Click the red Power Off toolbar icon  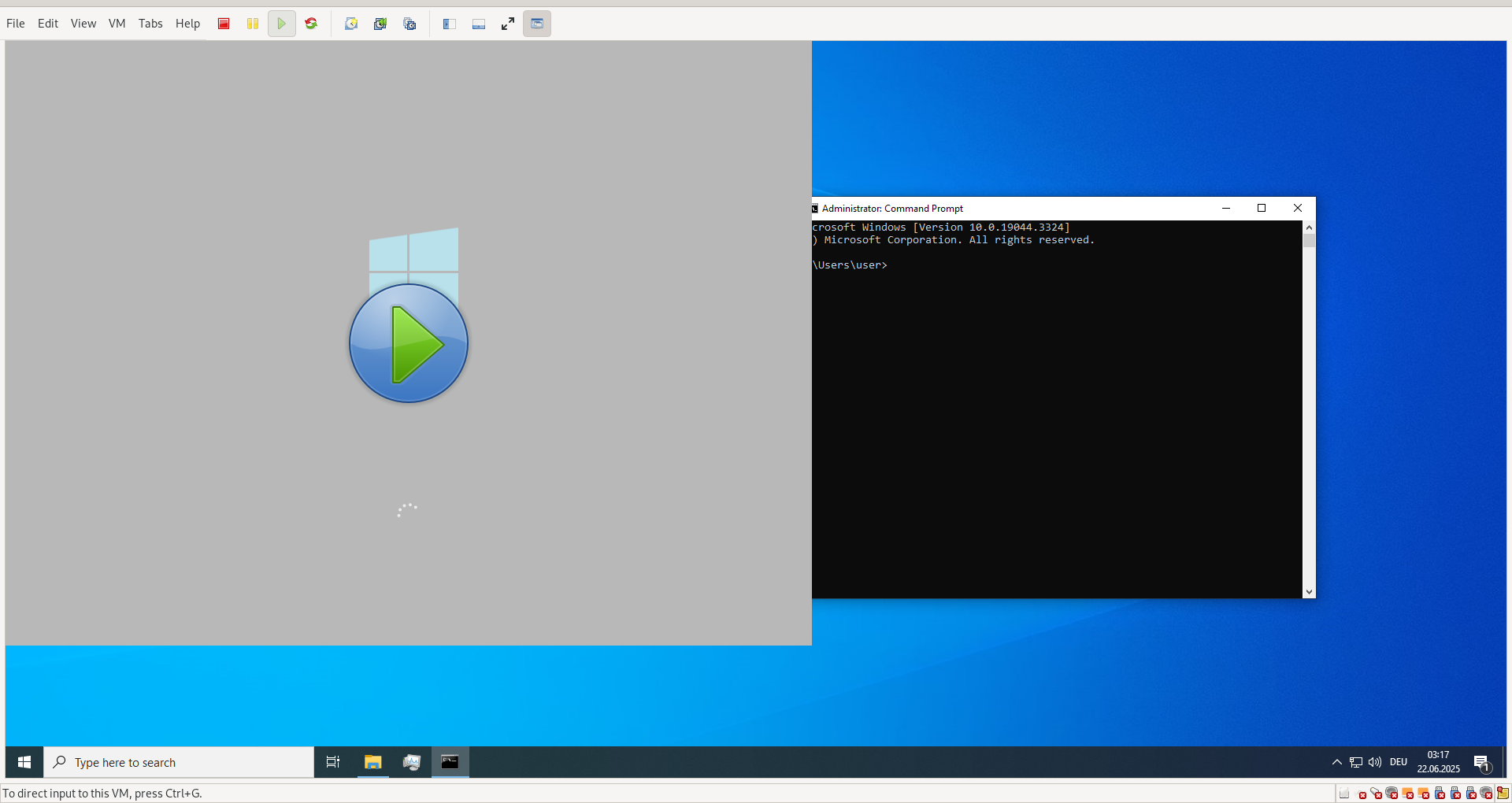tap(224, 24)
